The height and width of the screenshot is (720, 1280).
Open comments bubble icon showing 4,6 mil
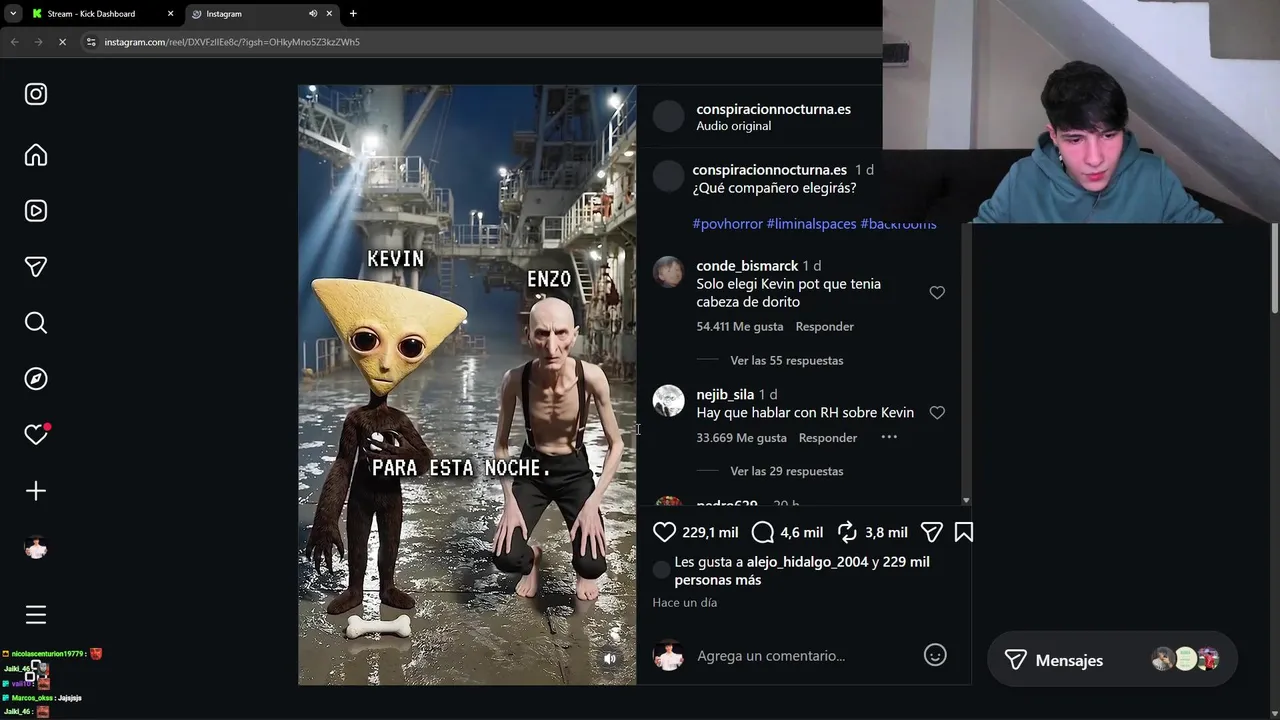pyautogui.click(x=763, y=533)
